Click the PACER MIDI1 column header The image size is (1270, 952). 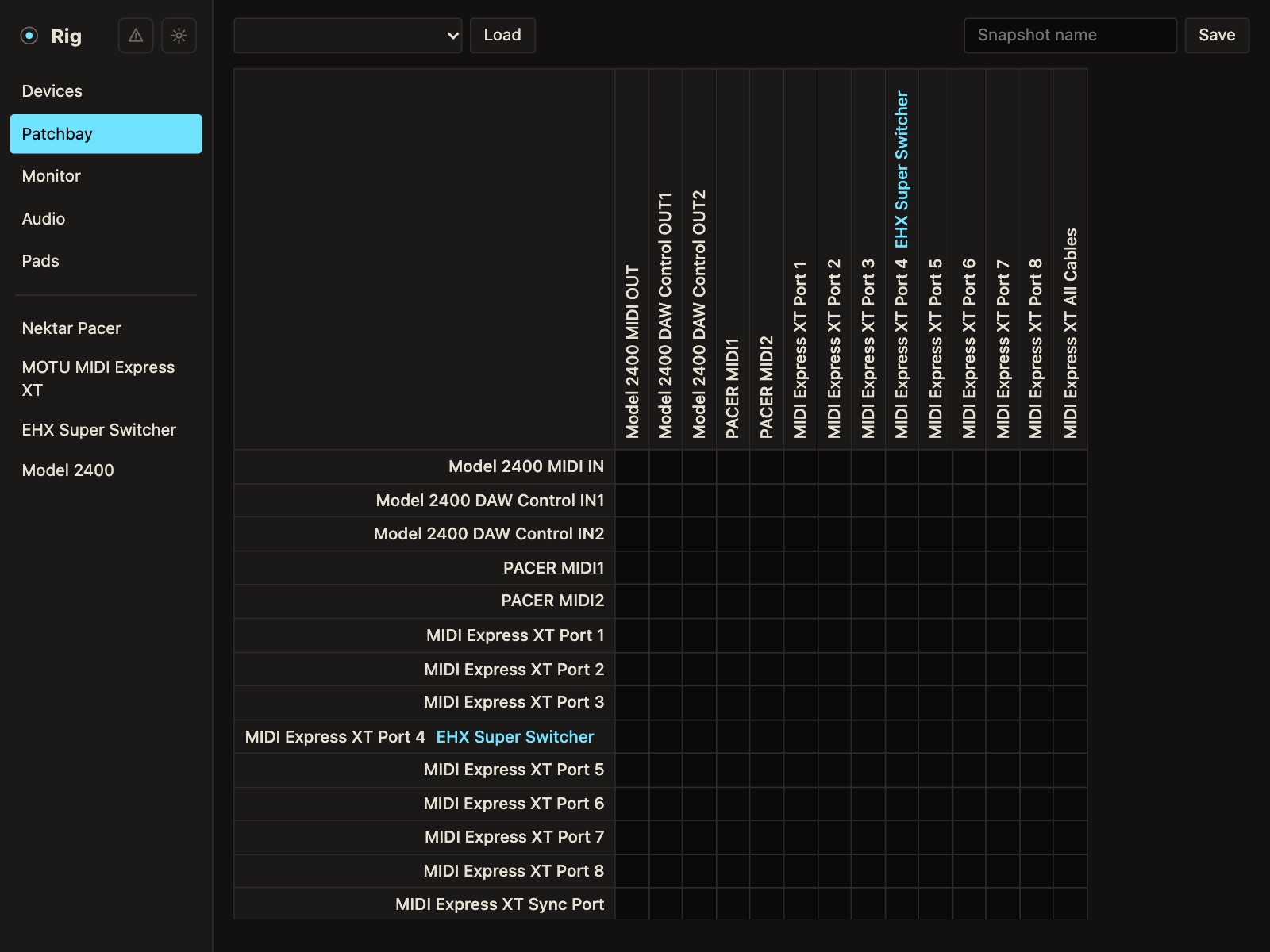pos(733,389)
